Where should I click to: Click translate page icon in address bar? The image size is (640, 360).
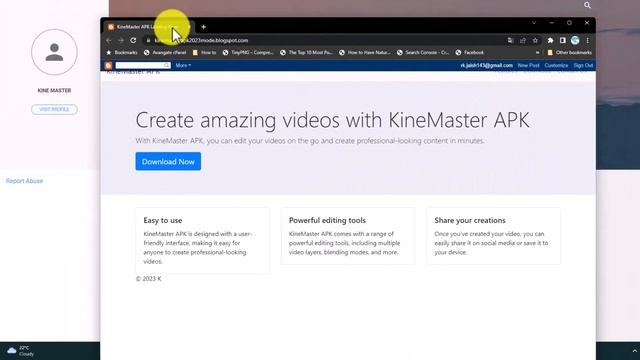[510, 40]
